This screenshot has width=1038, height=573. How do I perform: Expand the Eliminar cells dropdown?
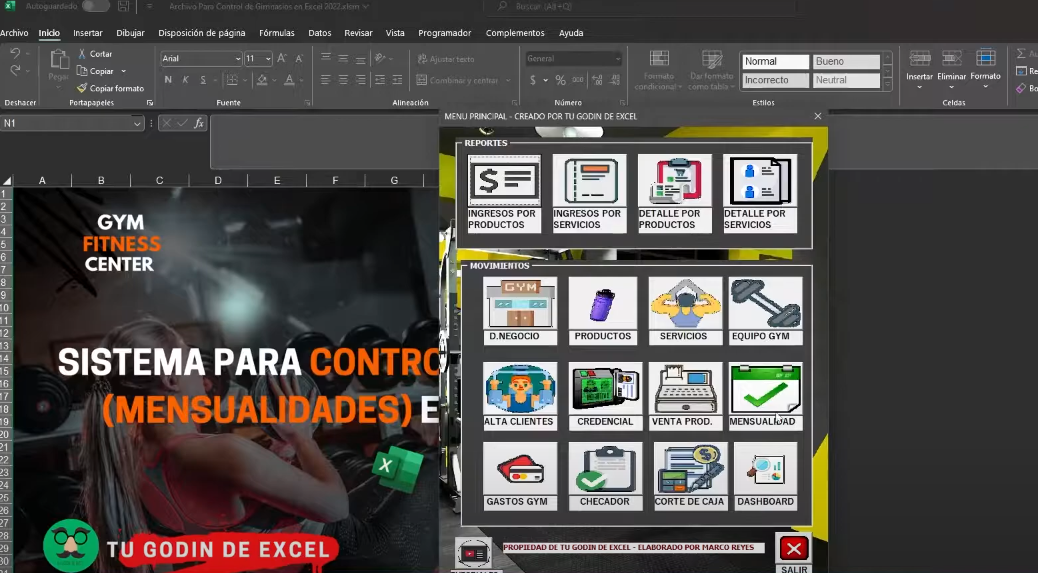click(x=951, y=87)
